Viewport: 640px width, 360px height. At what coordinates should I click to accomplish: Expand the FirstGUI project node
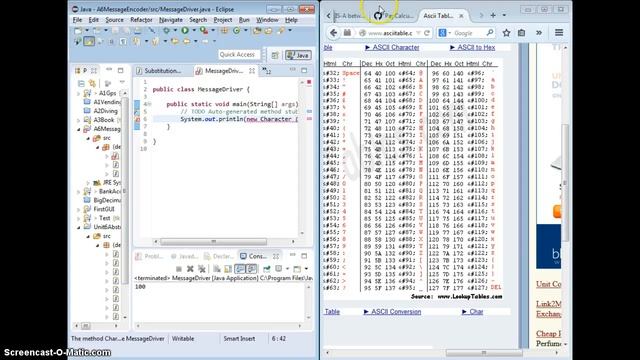(78, 209)
